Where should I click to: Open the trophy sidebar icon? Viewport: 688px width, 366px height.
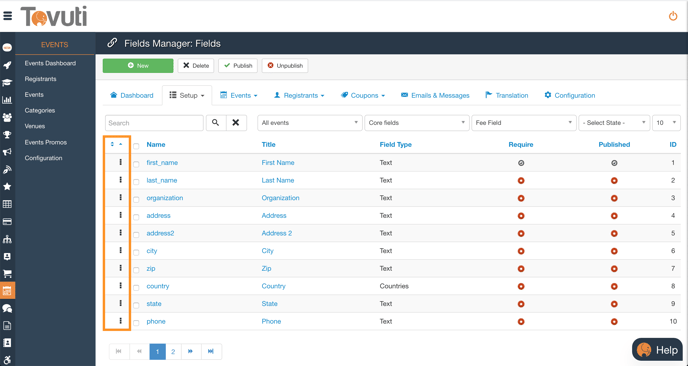click(x=7, y=135)
